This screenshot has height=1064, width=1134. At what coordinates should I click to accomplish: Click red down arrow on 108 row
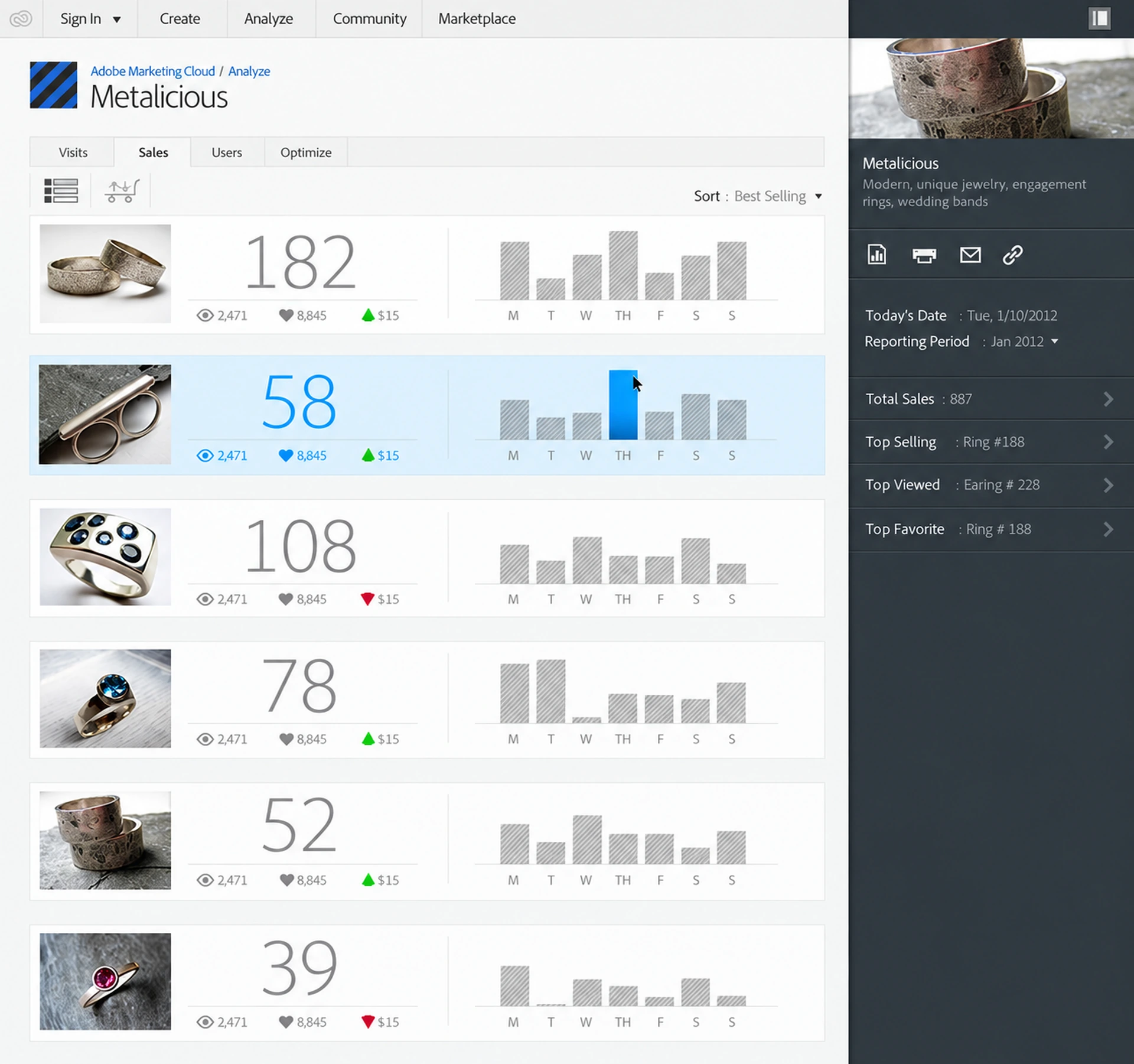[x=367, y=599]
